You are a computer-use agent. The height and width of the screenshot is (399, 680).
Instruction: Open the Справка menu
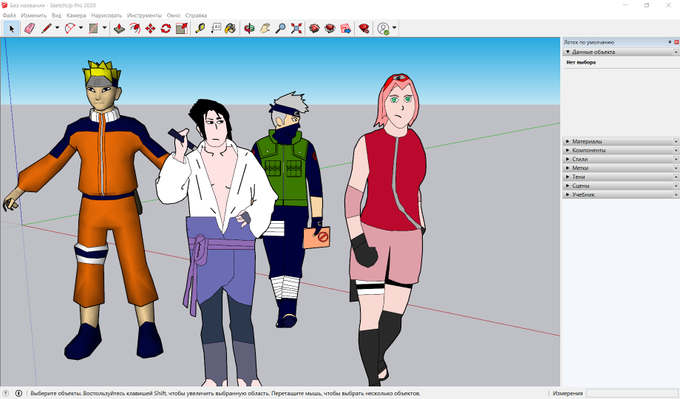[196, 15]
